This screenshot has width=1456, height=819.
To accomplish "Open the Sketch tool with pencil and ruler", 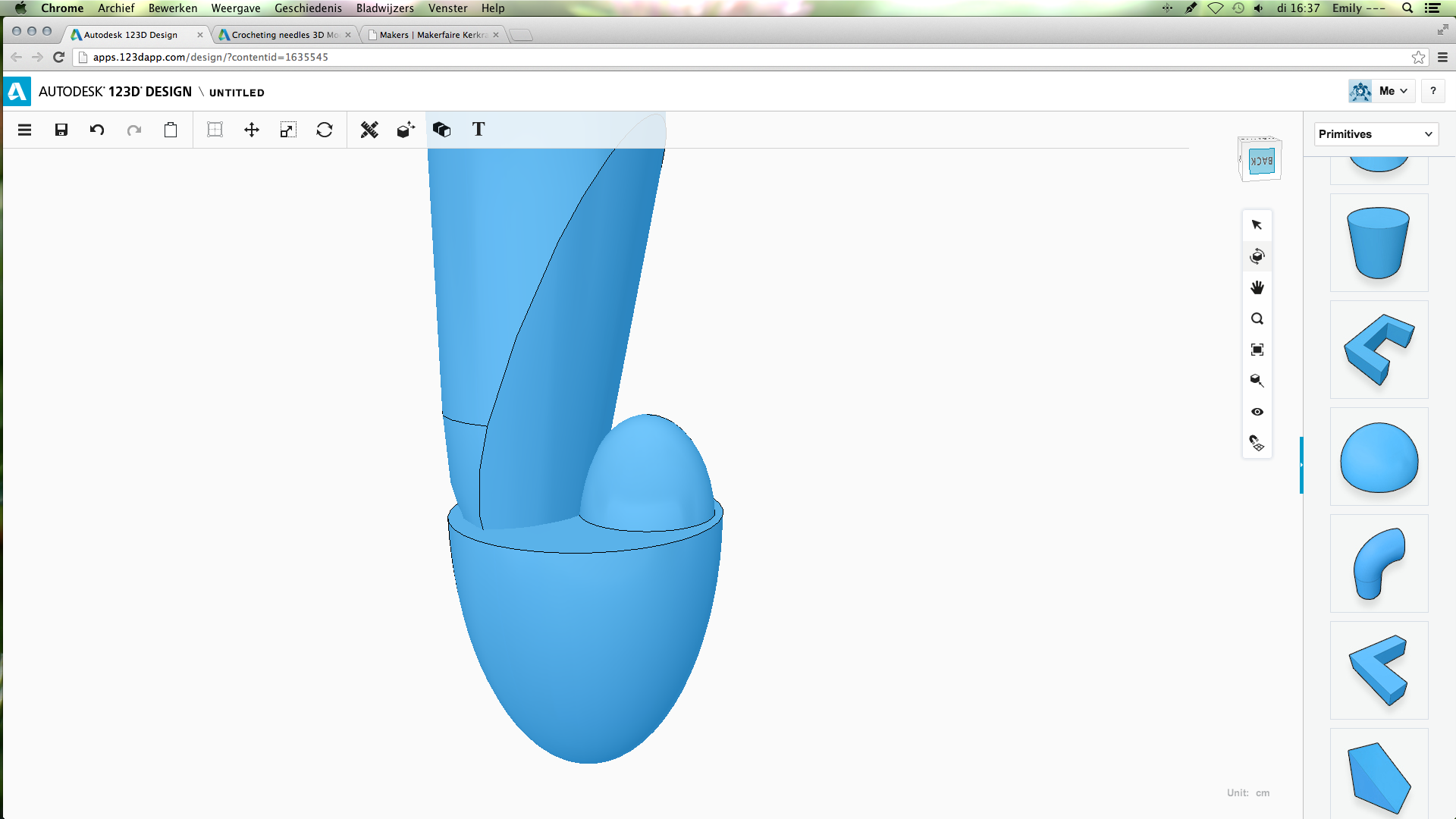I will pos(369,130).
